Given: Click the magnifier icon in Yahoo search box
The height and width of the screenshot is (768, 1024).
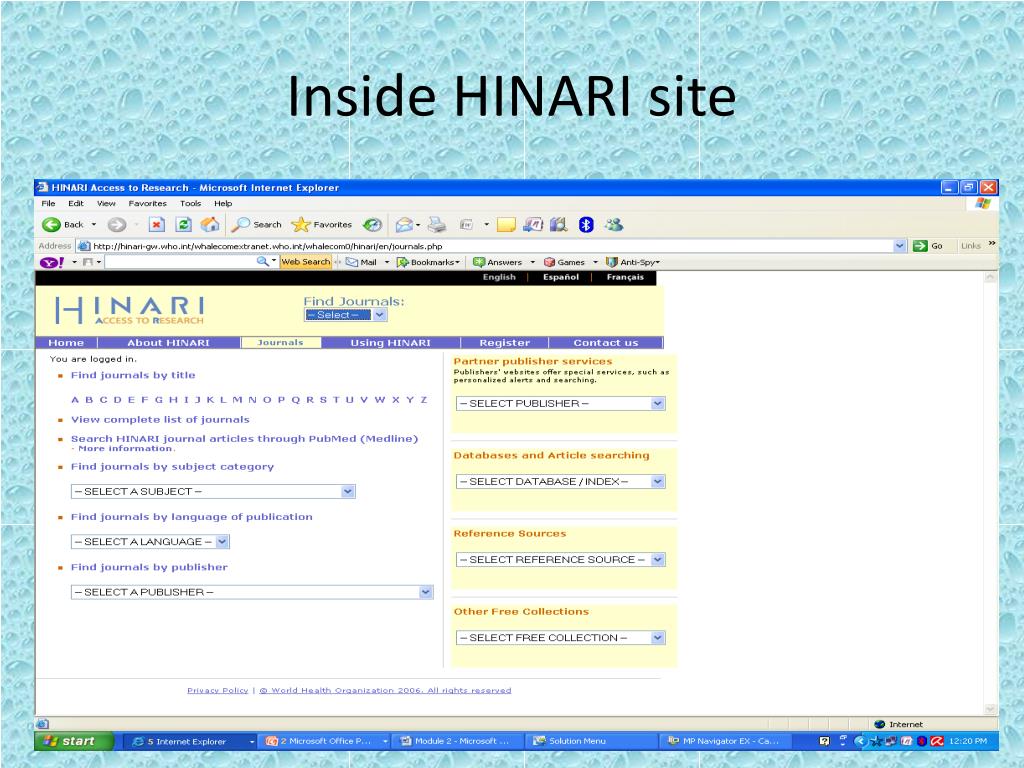Looking at the screenshot, I should tap(263, 262).
